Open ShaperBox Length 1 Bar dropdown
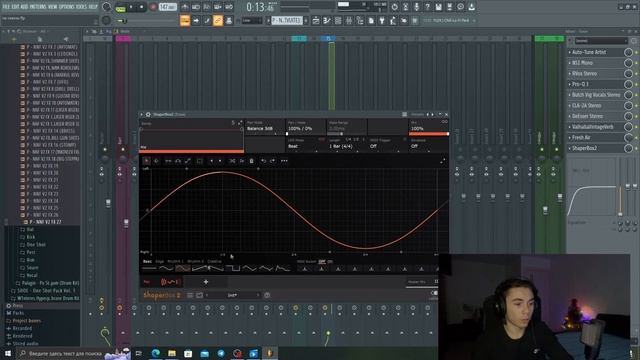This screenshot has width=640, height=360. pyautogui.click(x=346, y=144)
